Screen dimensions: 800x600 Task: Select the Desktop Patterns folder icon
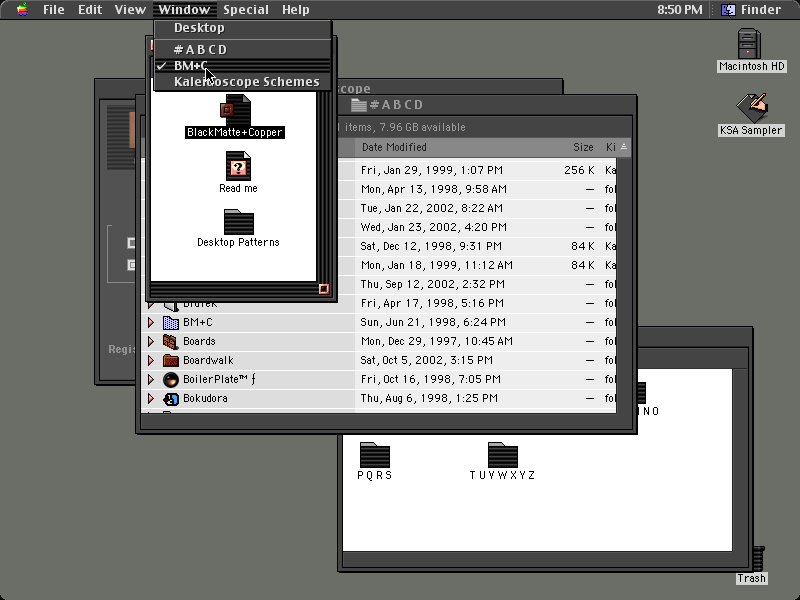coord(238,222)
